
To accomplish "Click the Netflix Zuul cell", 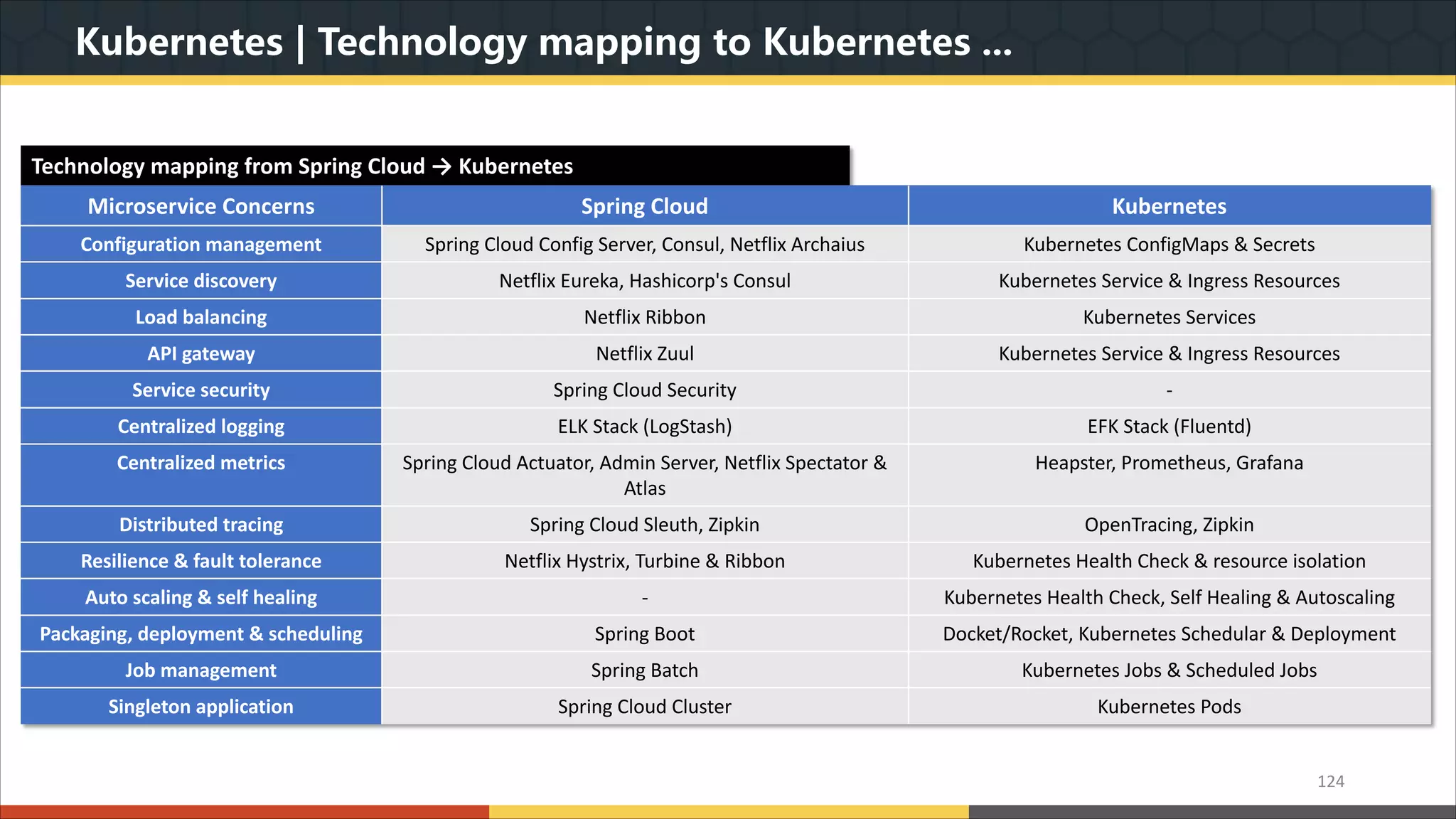I will [644, 353].
